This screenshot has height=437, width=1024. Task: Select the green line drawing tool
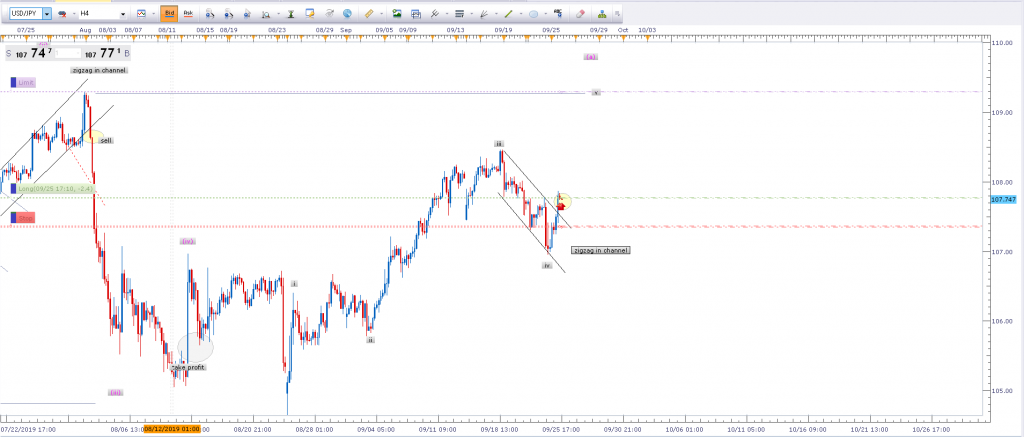508,15
